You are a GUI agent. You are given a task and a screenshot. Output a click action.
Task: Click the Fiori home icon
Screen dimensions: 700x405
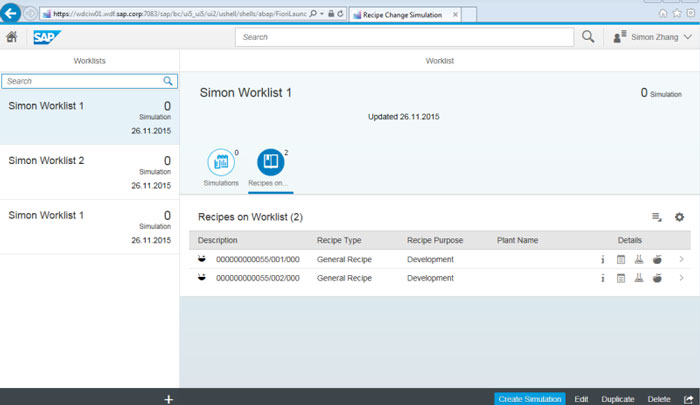(12, 36)
